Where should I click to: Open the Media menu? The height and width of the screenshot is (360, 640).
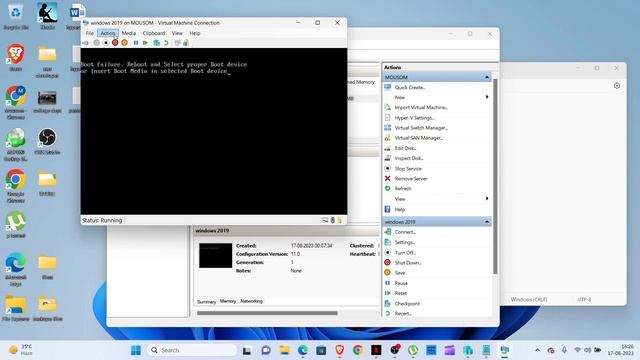click(129, 33)
